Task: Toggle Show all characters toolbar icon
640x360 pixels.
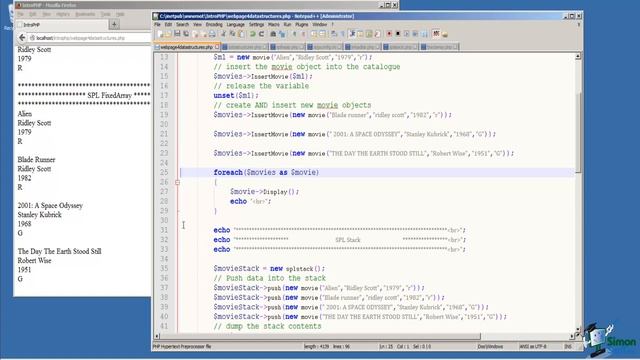Action: tap(342, 34)
